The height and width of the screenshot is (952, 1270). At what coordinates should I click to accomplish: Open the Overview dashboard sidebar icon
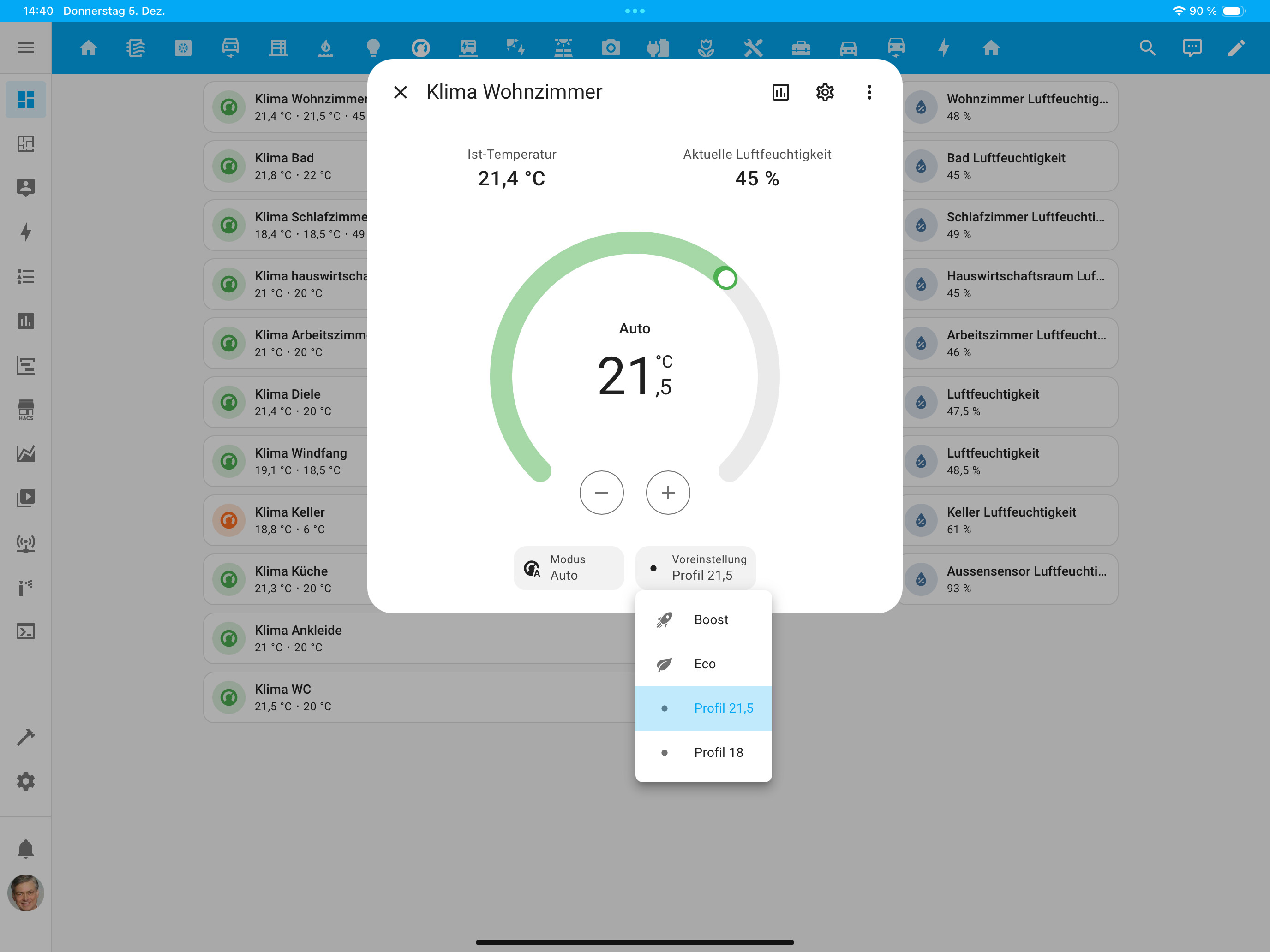coord(25,99)
